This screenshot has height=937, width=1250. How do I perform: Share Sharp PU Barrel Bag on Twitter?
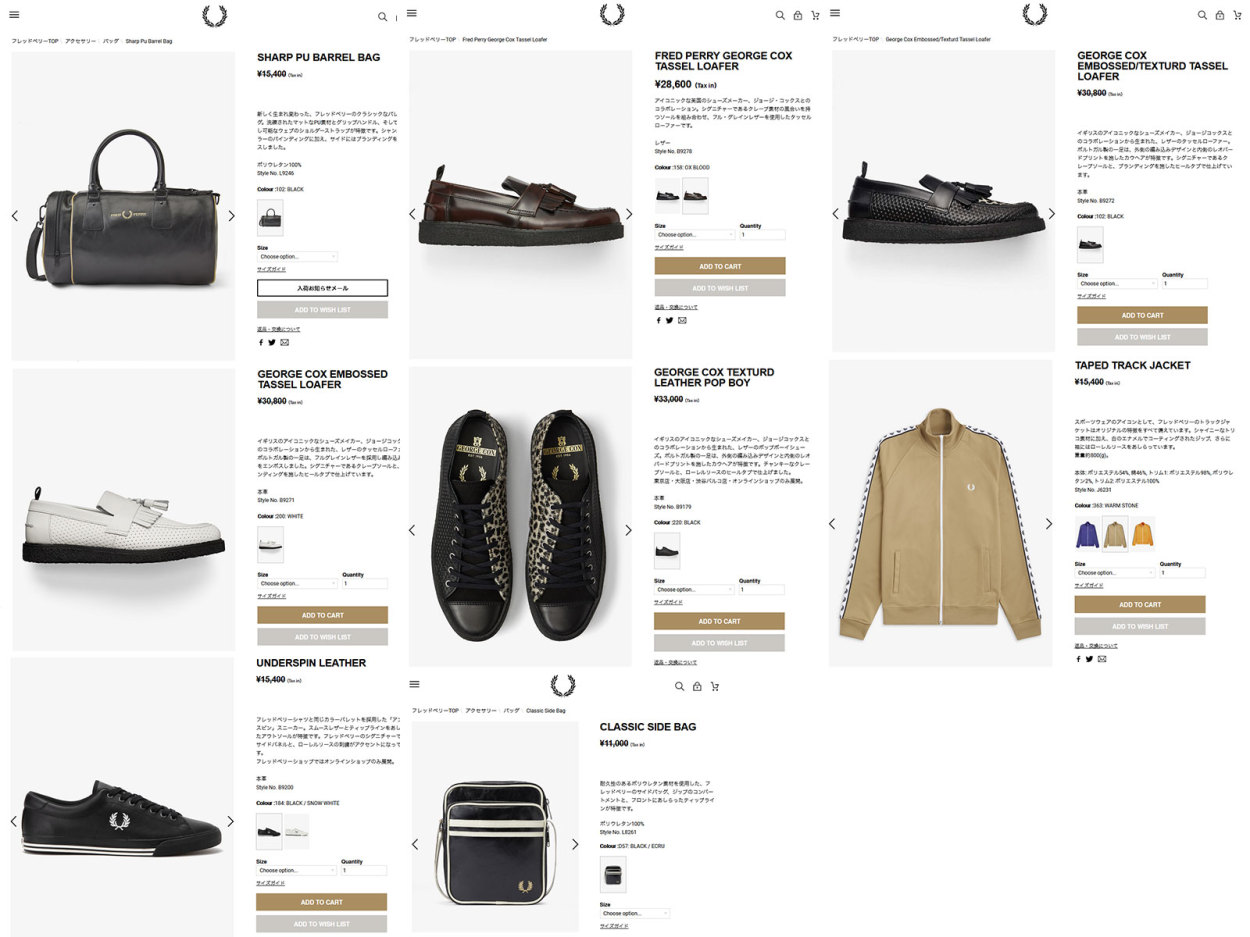click(x=271, y=342)
